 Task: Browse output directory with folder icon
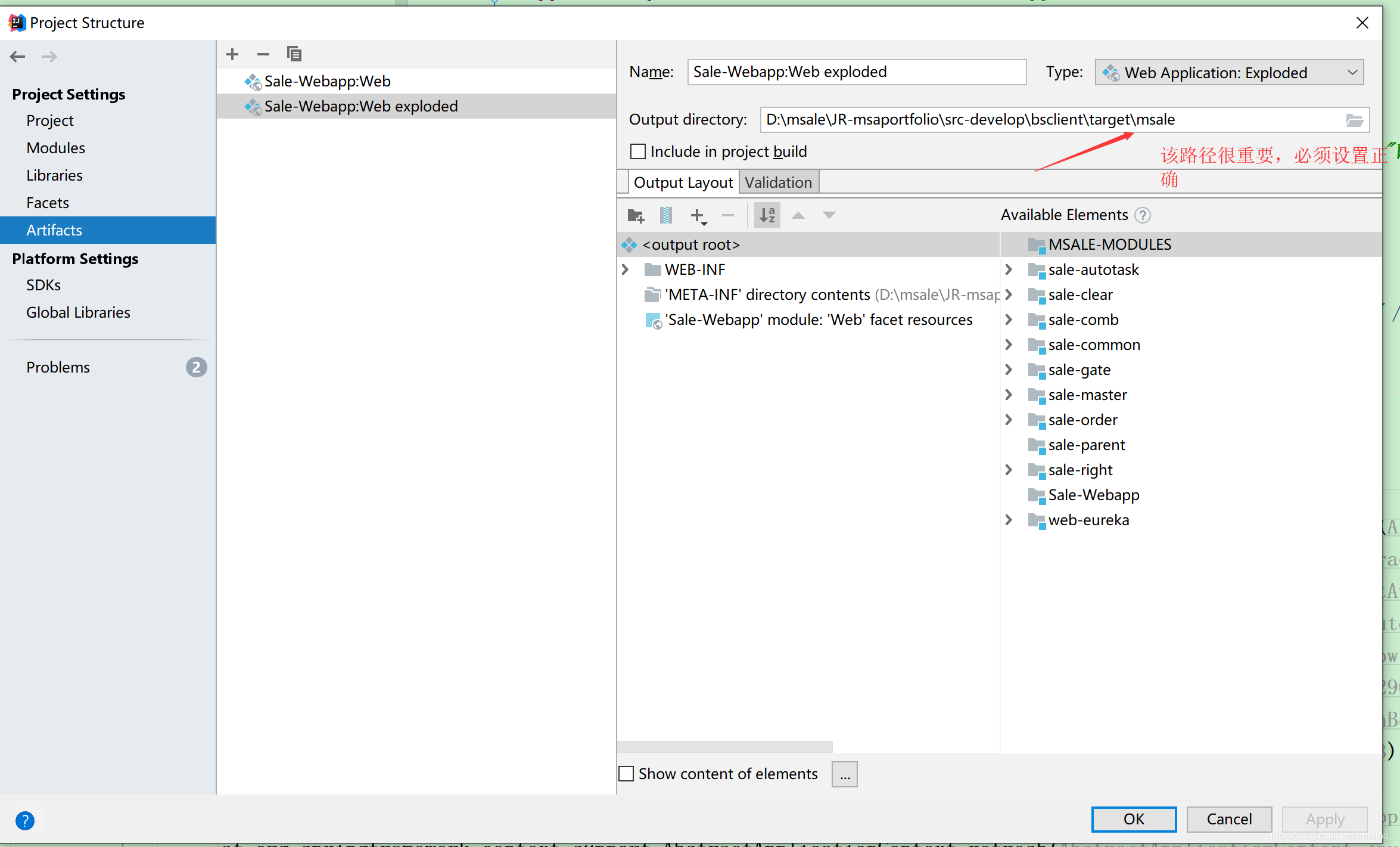point(1354,120)
